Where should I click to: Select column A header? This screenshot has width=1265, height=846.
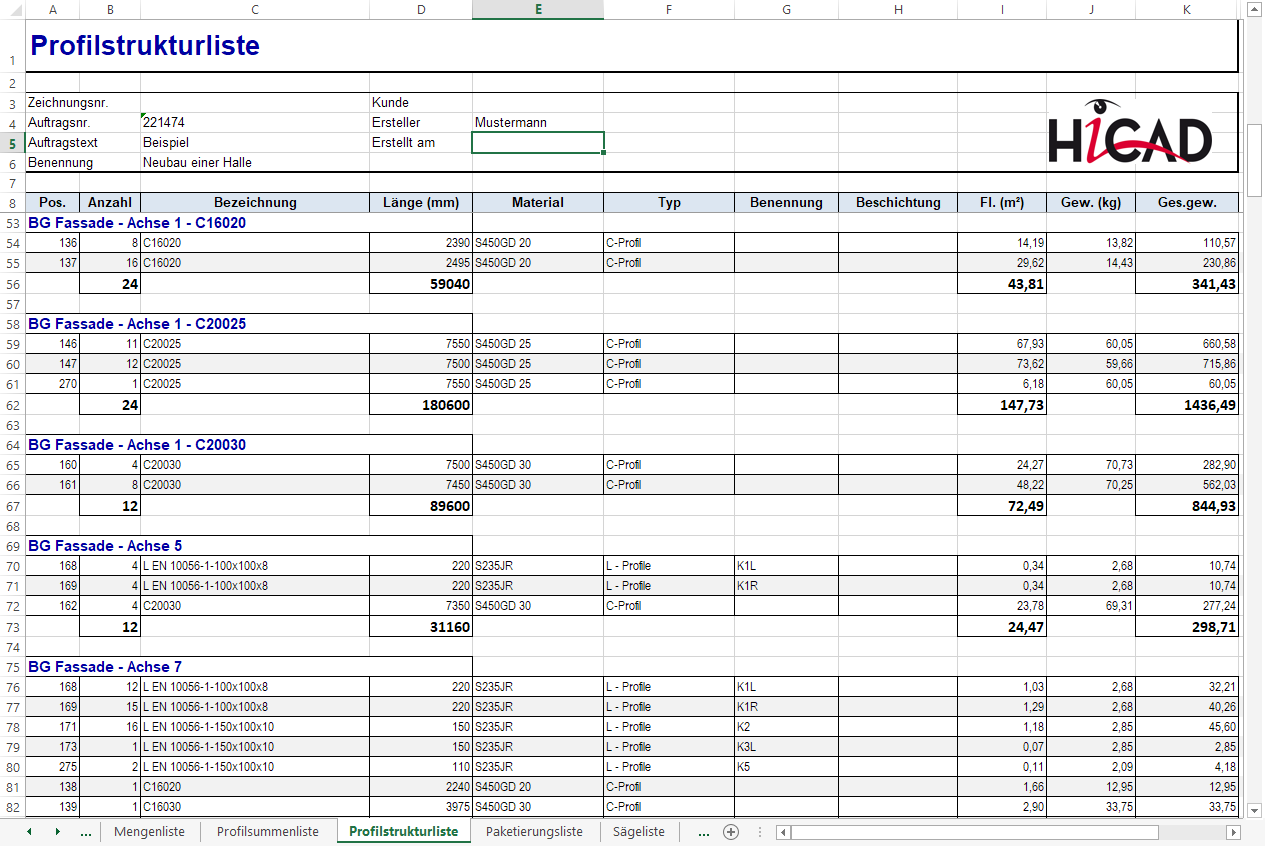(x=52, y=10)
